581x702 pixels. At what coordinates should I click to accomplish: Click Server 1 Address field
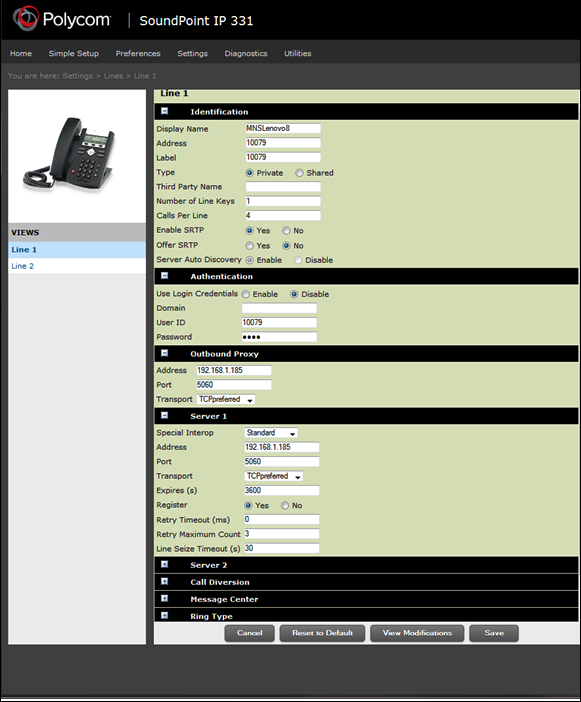click(282, 447)
